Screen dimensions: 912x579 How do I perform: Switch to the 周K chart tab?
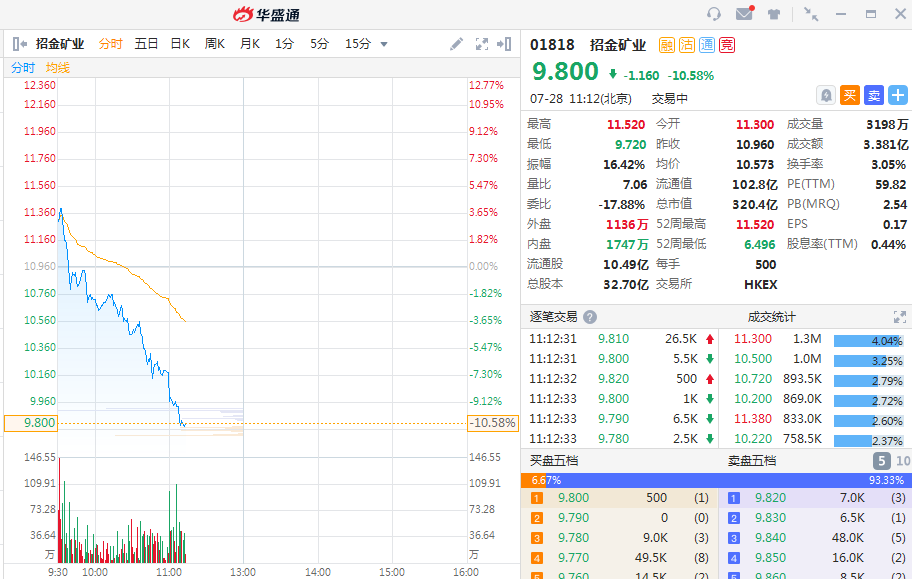pos(215,44)
